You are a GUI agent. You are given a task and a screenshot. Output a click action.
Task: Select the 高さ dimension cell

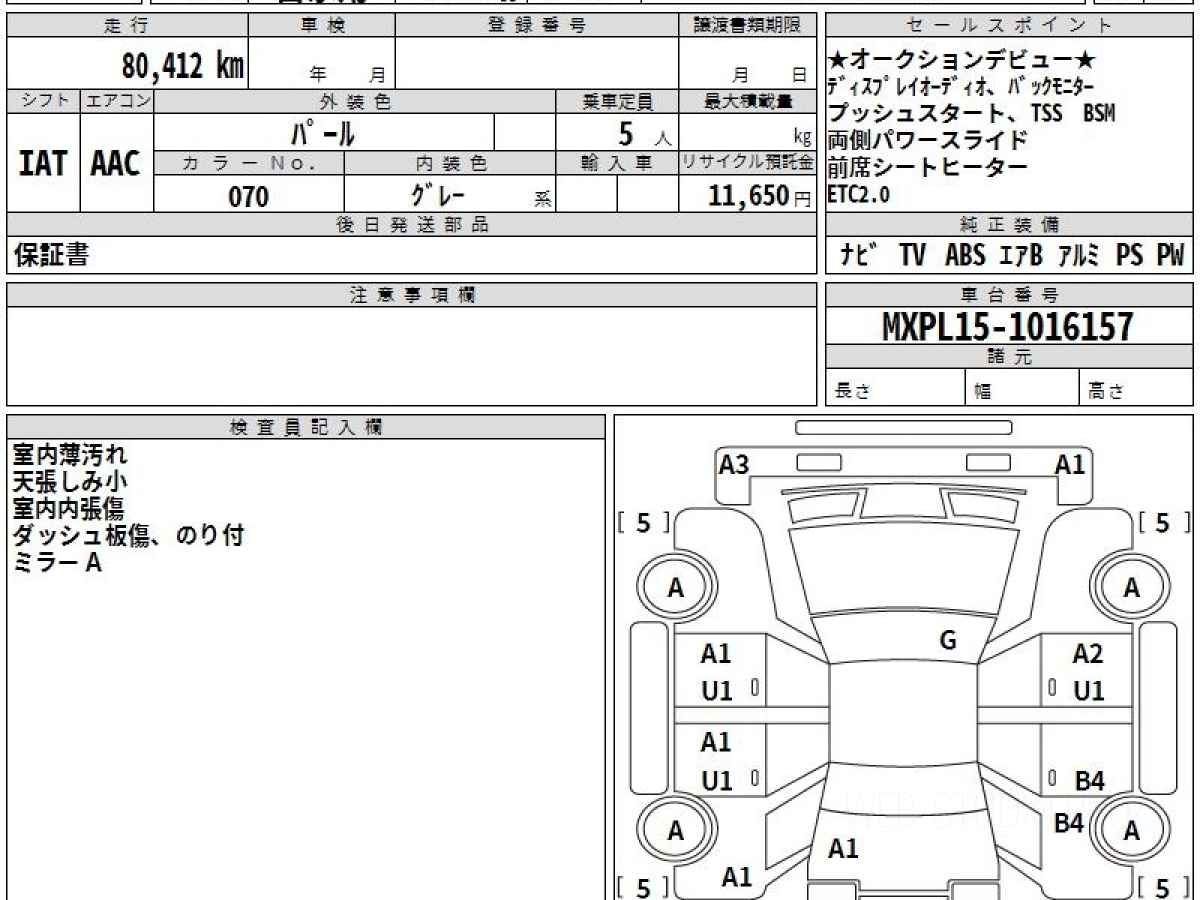[1137, 389]
